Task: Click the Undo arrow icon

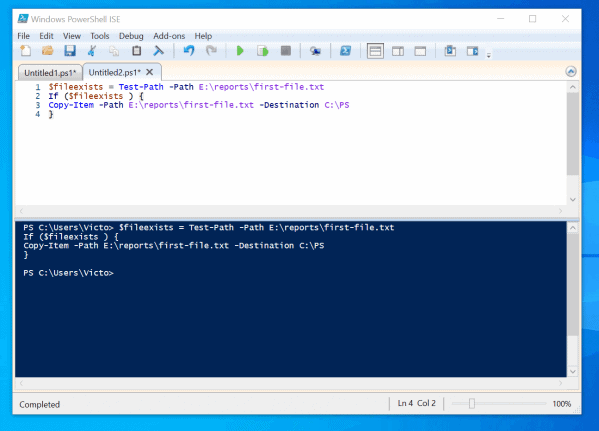Action: tap(189, 51)
